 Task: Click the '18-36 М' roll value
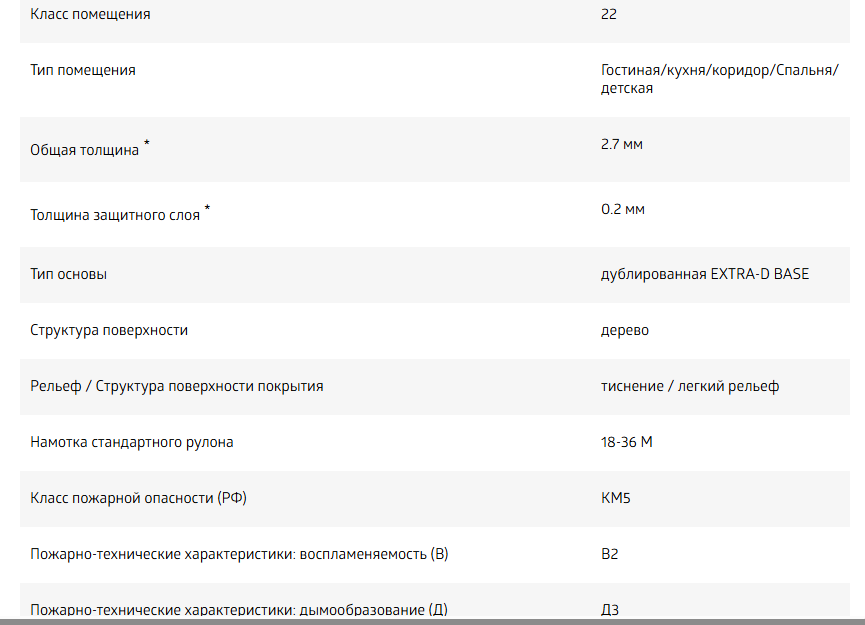tap(627, 442)
